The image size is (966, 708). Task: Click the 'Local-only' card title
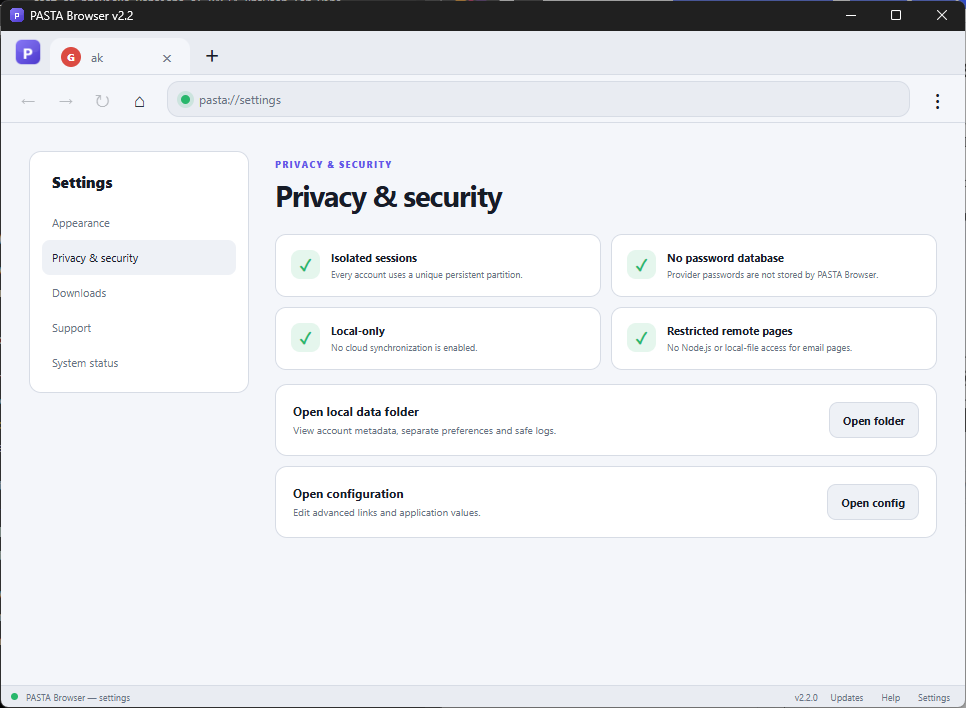(x=357, y=331)
